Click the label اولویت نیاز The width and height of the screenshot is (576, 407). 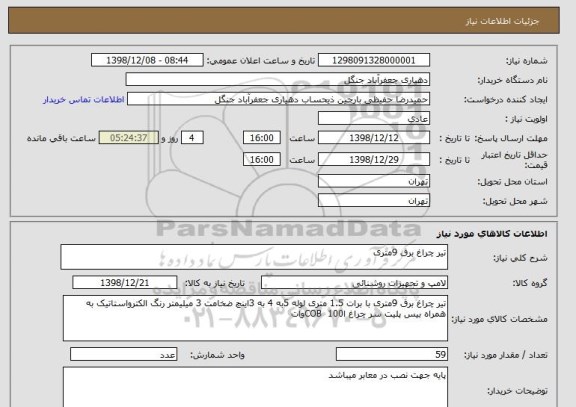coord(526,119)
